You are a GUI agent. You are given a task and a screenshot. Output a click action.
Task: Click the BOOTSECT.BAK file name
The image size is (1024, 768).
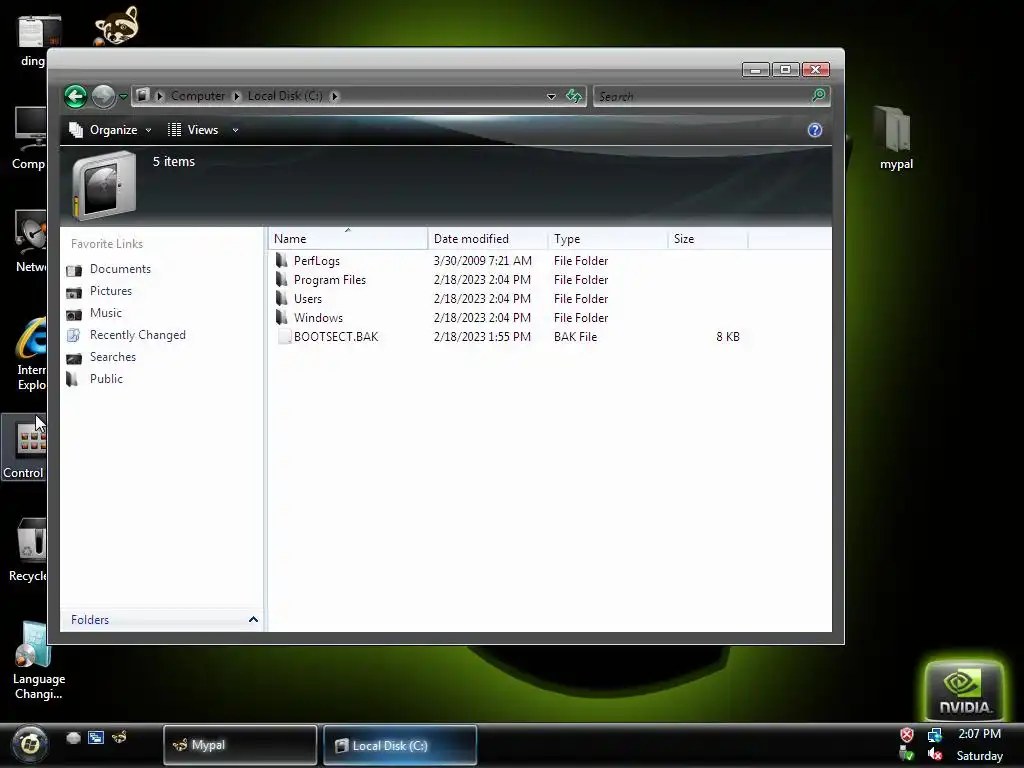[x=336, y=337]
